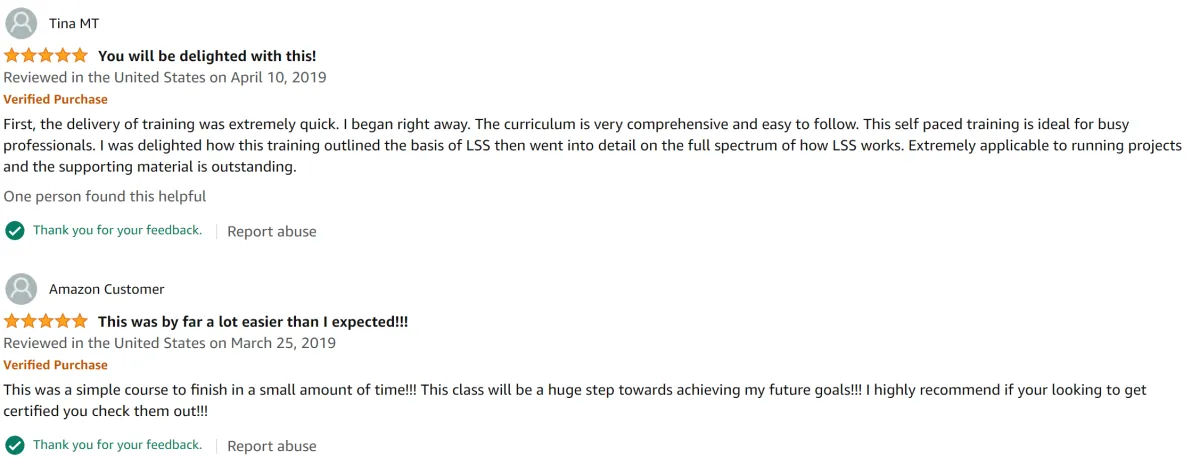Click "One person found this helpful" text
1200x458 pixels.
[x=105, y=197]
